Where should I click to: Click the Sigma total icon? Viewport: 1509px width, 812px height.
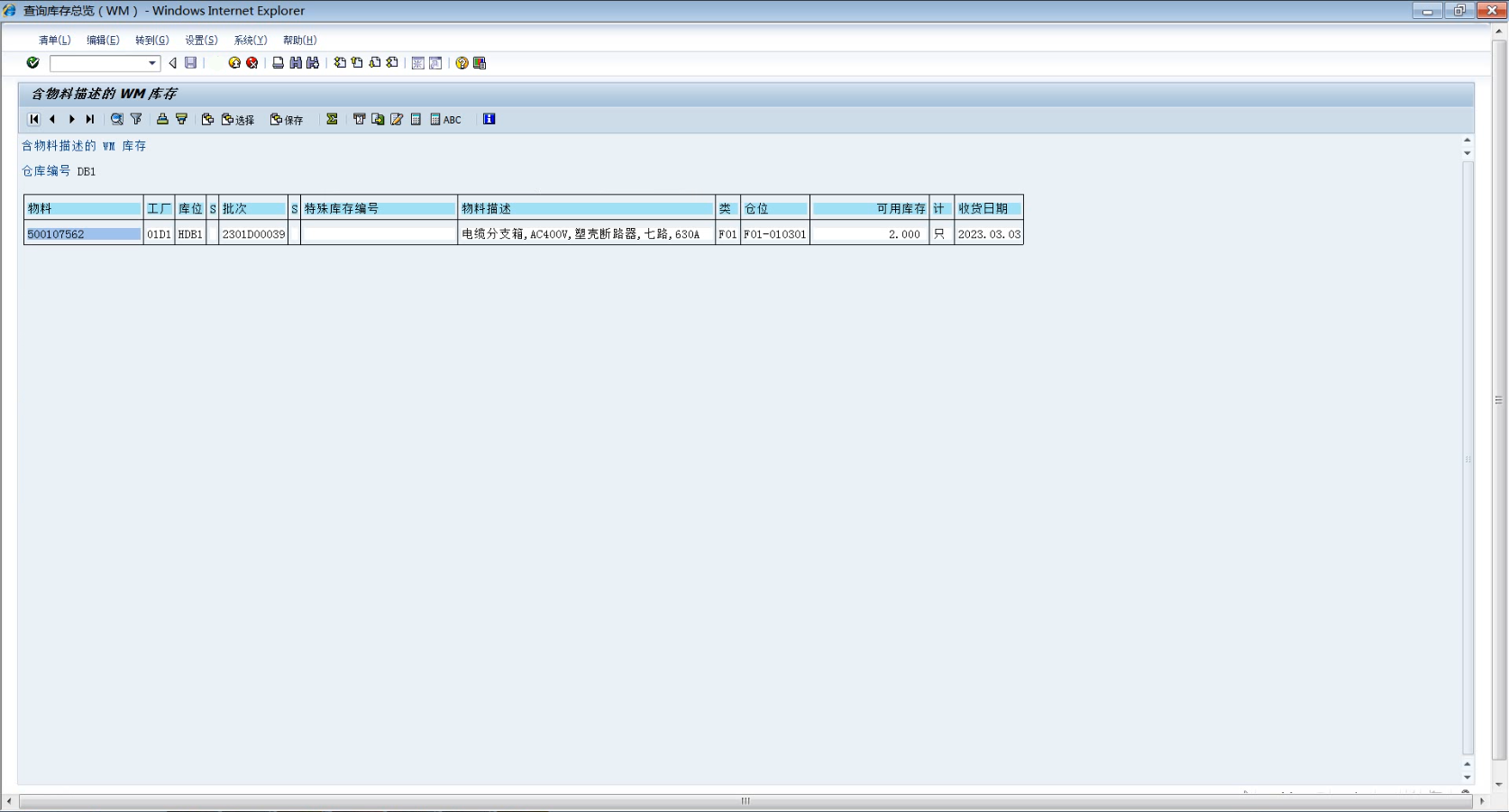tap(332, 119)
